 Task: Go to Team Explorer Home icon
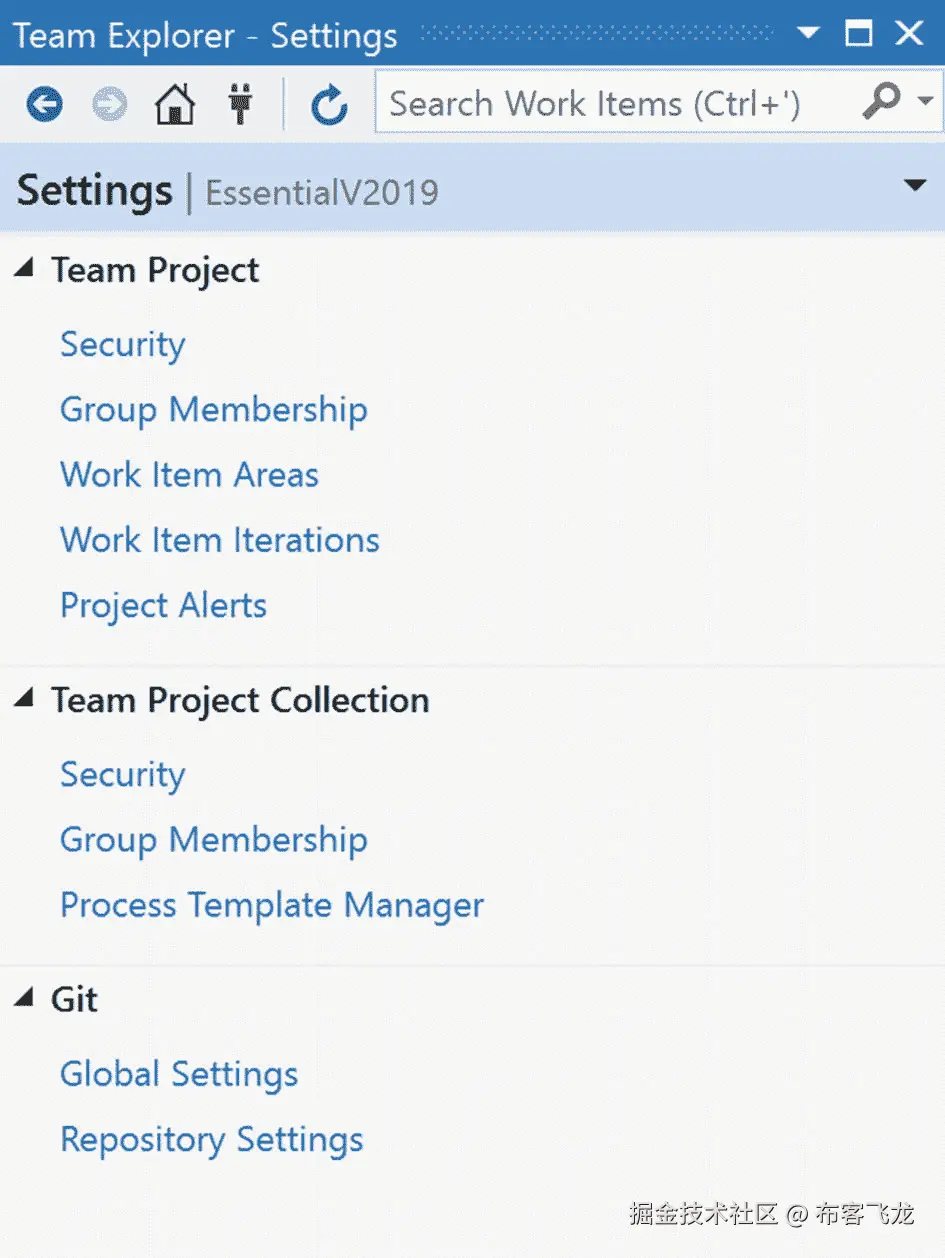tap(174, 104)
